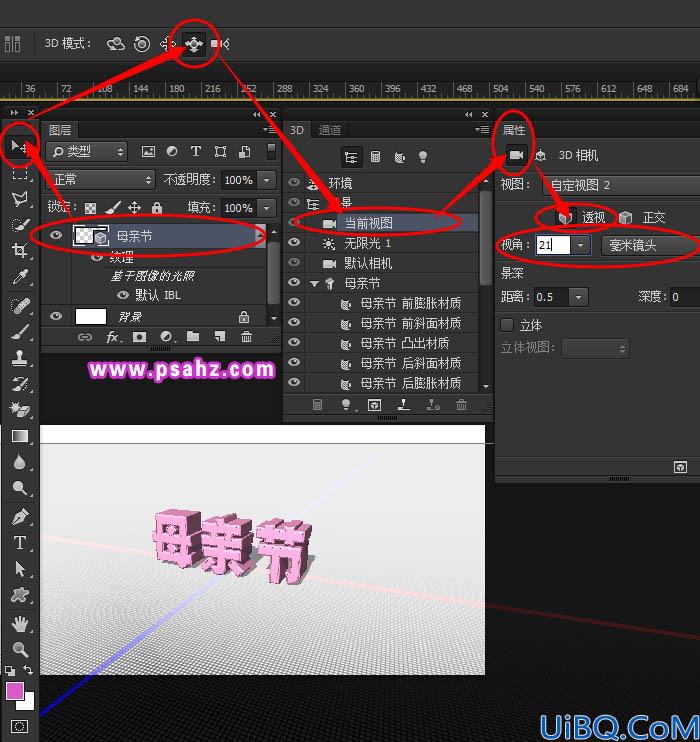Collapse the 母亲节 mesh in 3D panel

314,284
